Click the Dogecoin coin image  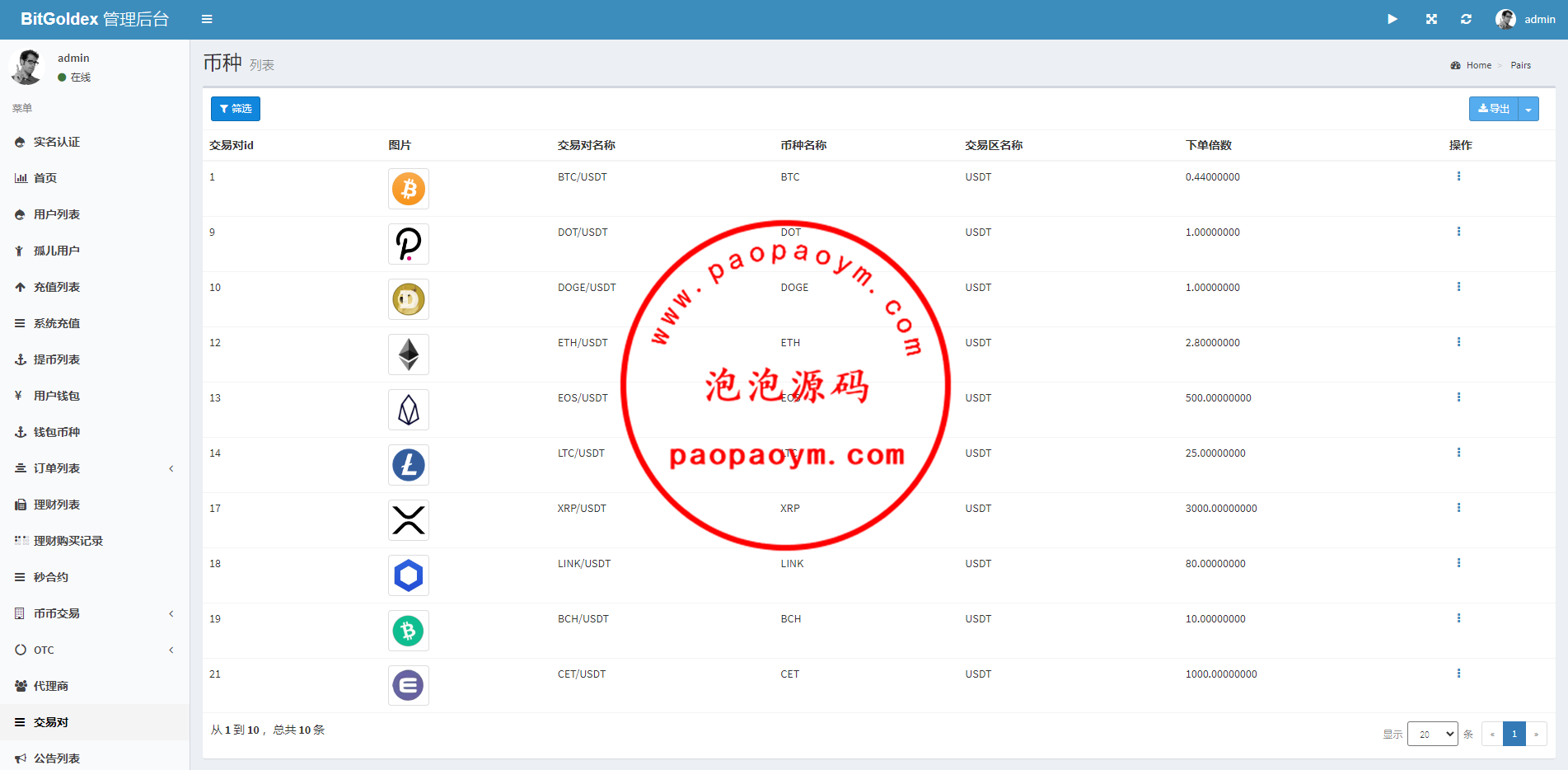pyautogui.click(x=409, y=299)
